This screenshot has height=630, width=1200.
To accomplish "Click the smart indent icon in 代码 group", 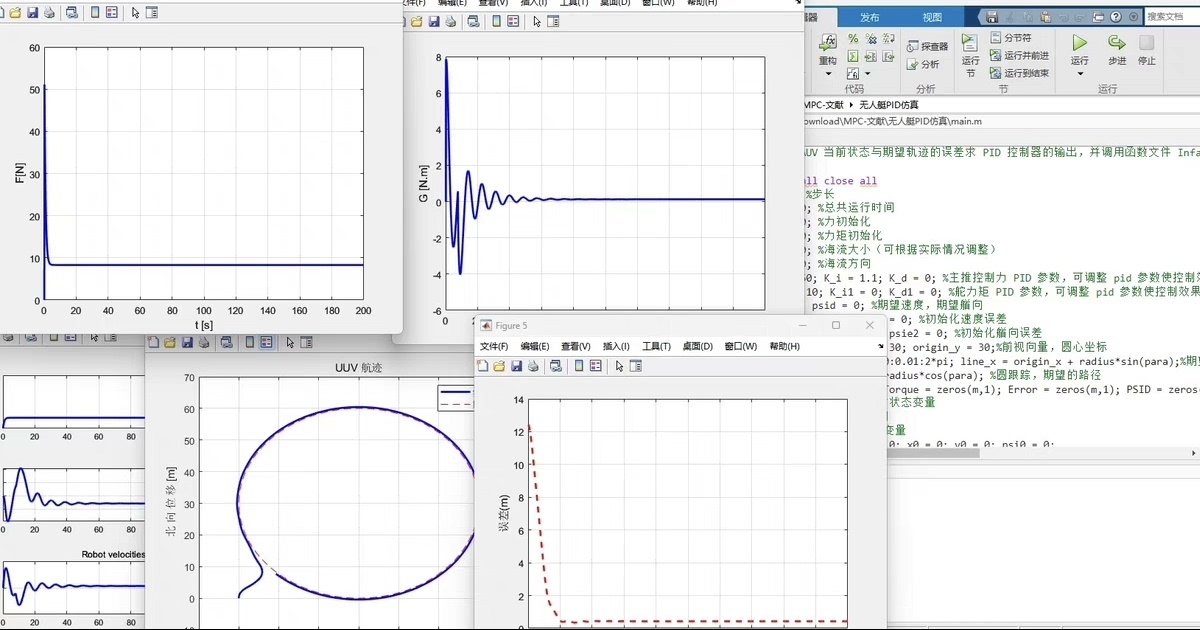I will (853, 56).
